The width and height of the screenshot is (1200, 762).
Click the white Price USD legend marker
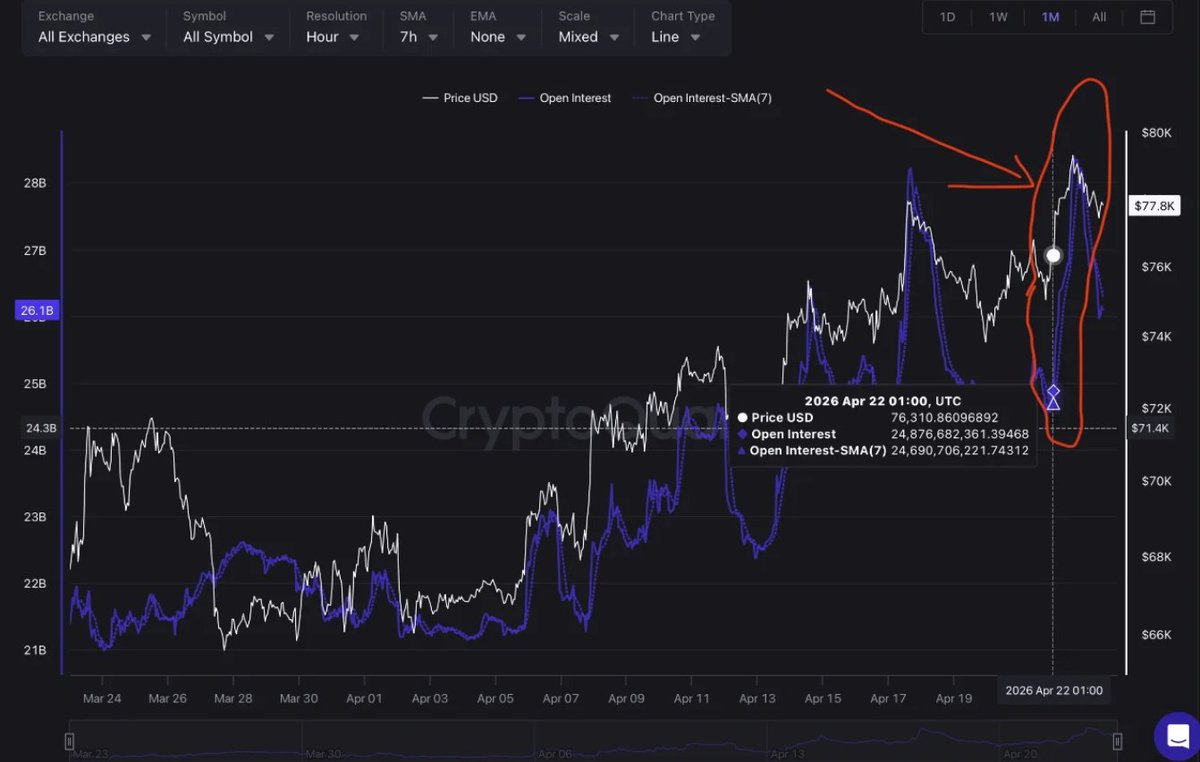pyautogui.click(x=429, y=98)
